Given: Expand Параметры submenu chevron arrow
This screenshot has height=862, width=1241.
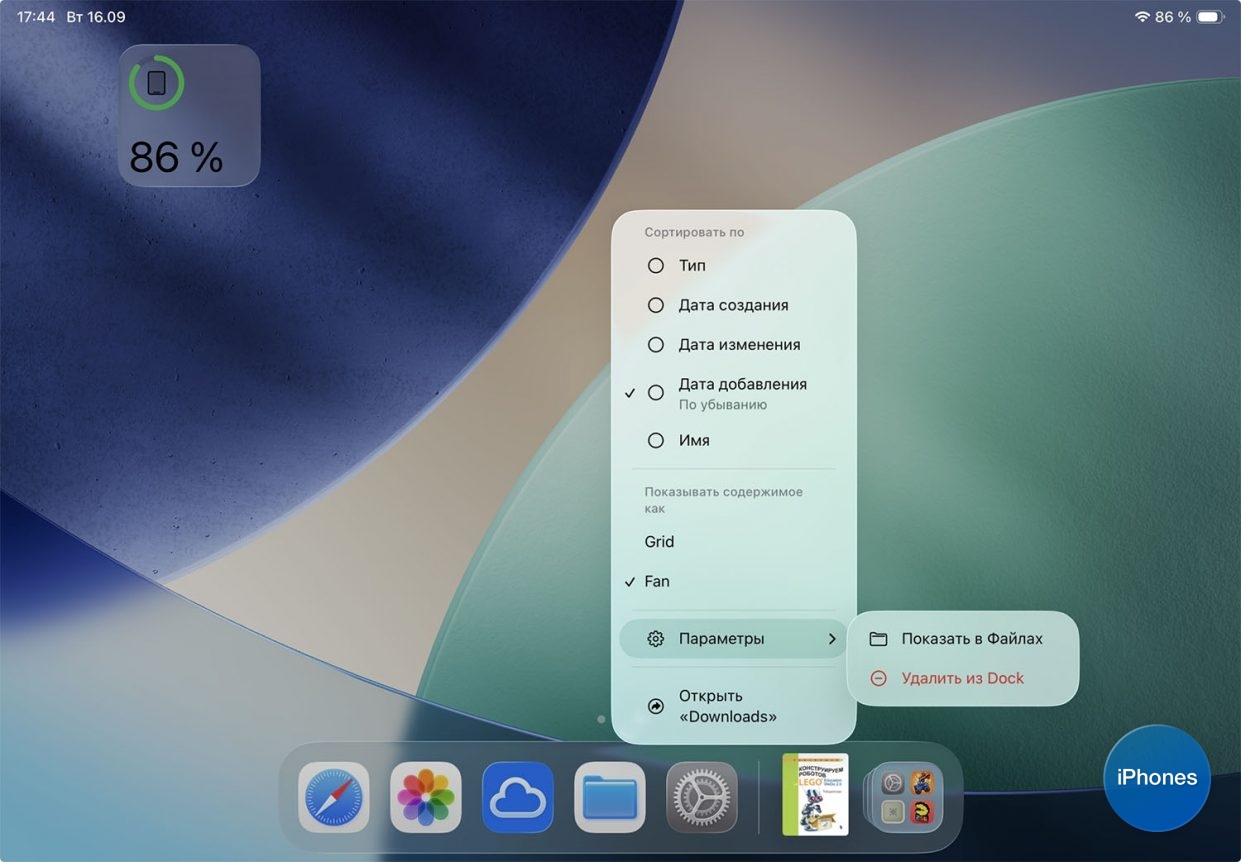Looking at the screenshot, I should [832, 639].
